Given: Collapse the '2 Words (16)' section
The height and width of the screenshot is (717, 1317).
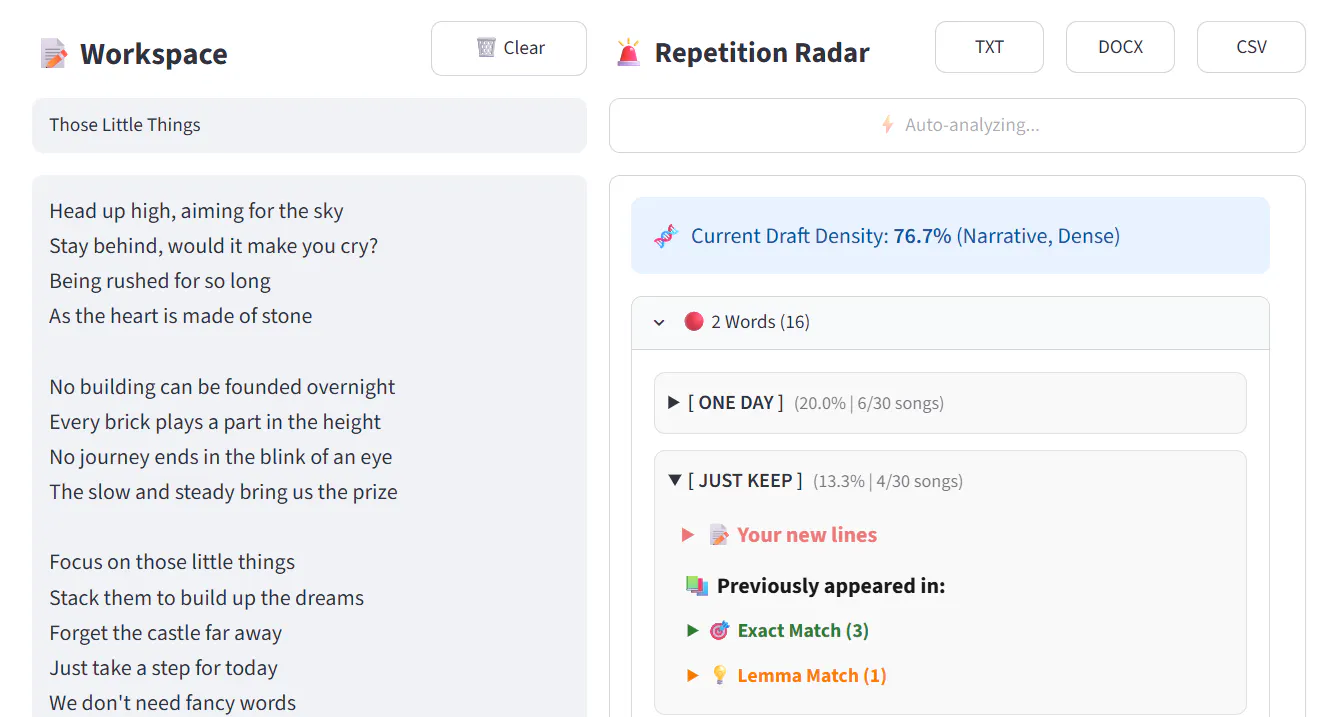Looking at the screenshot, I should [x=950, y=322].
